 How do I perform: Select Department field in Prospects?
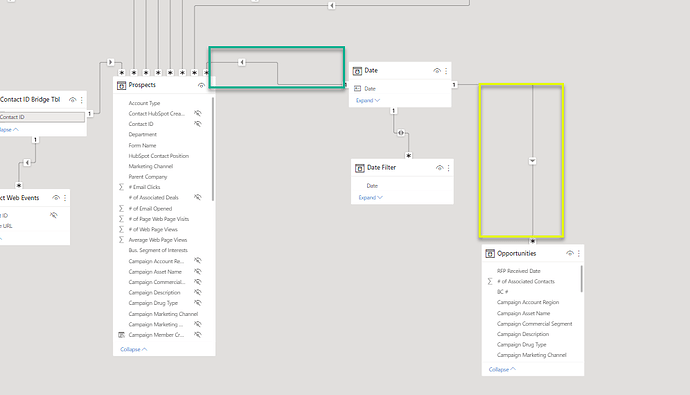(x=143, y=135)
